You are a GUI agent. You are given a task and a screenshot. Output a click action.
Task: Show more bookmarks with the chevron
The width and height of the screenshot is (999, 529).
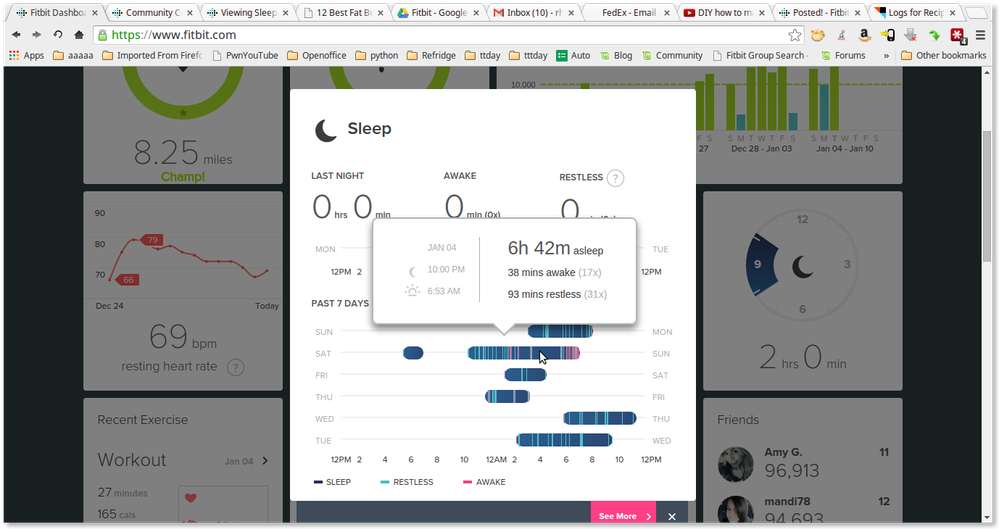[886, 55]
